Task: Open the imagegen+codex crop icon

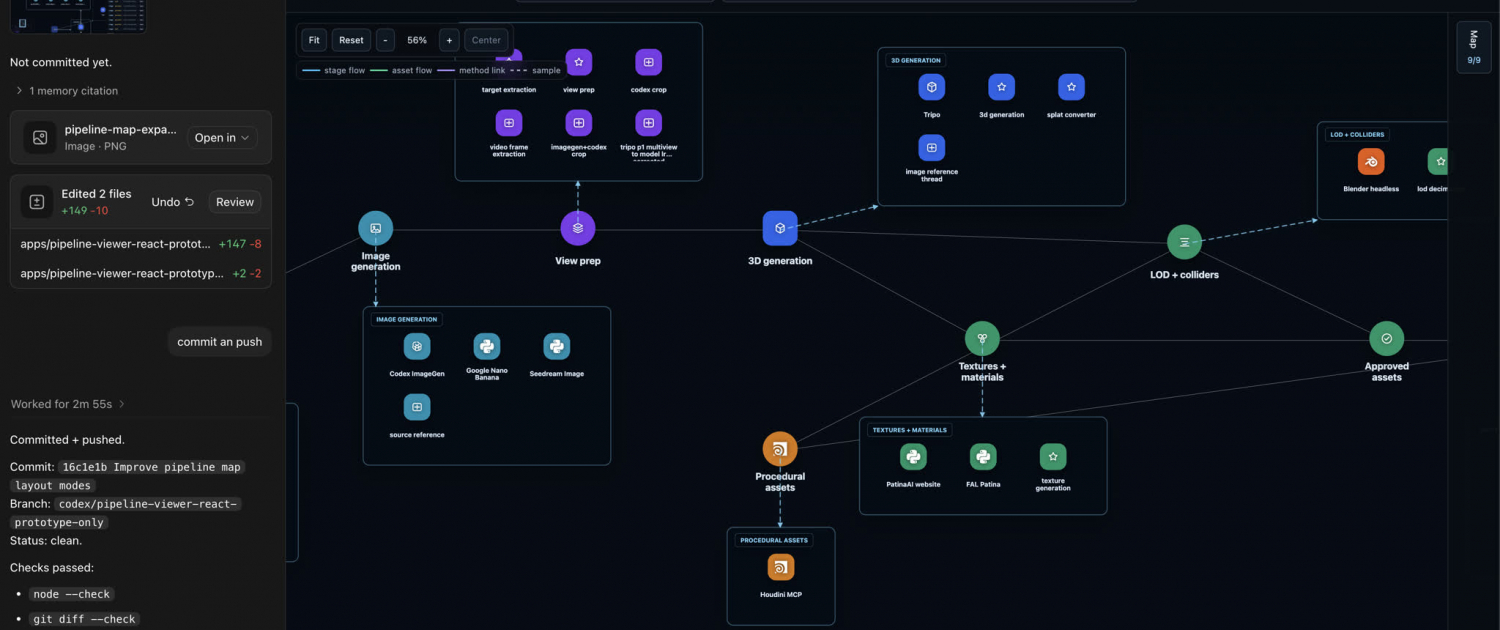Action: [x=579, y=123]
